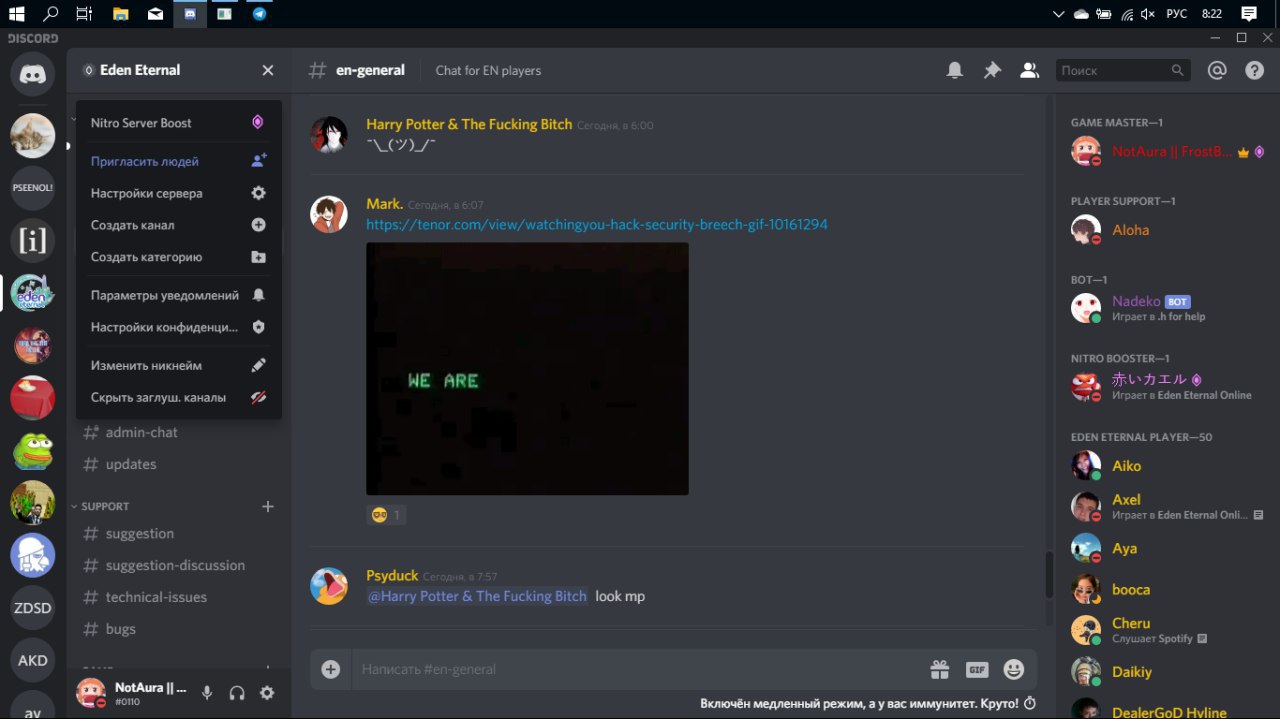Viewport: 1280px width, 719px height.
Task: Open the technical-issues channel
Action: click(x=179, y=597)
